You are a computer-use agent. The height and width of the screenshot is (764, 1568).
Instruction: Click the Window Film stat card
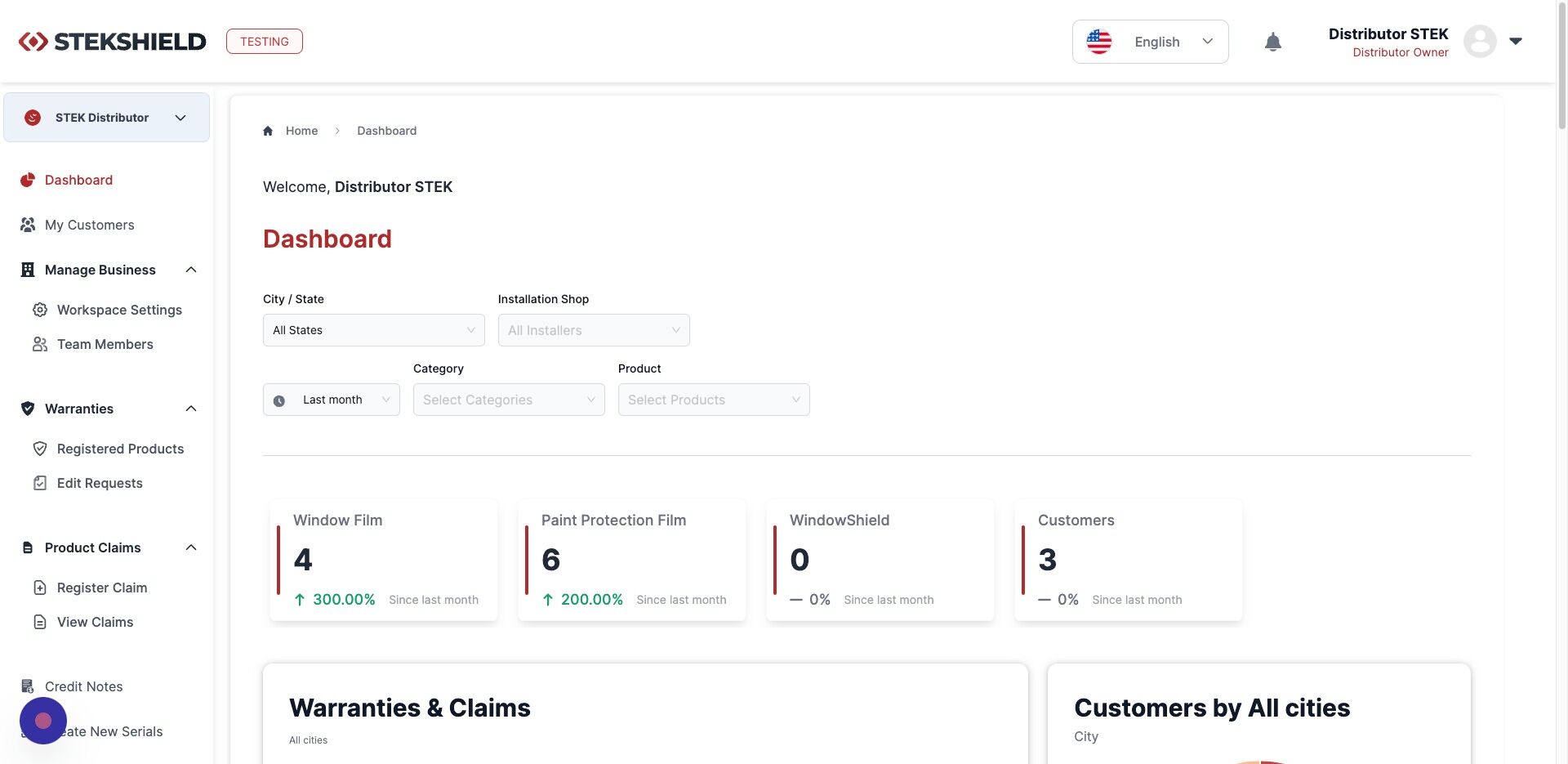pyautogui.click(x=384, y=560)
